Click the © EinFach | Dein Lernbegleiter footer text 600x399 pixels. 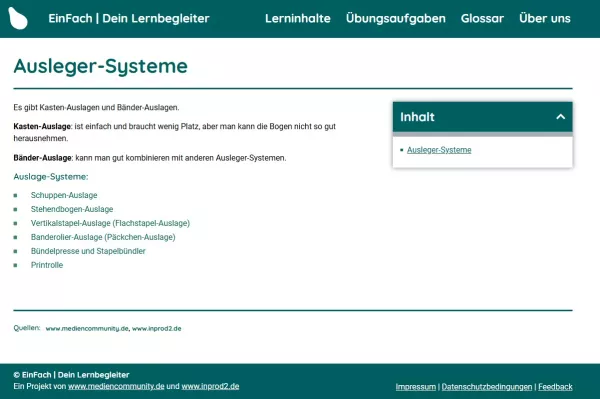coord(71,375)
